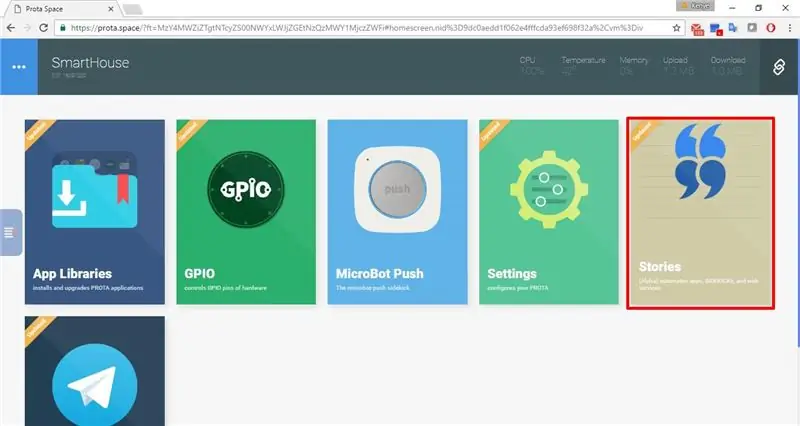
Task: Reload the Prota Space page
Action: click(43, 28)
